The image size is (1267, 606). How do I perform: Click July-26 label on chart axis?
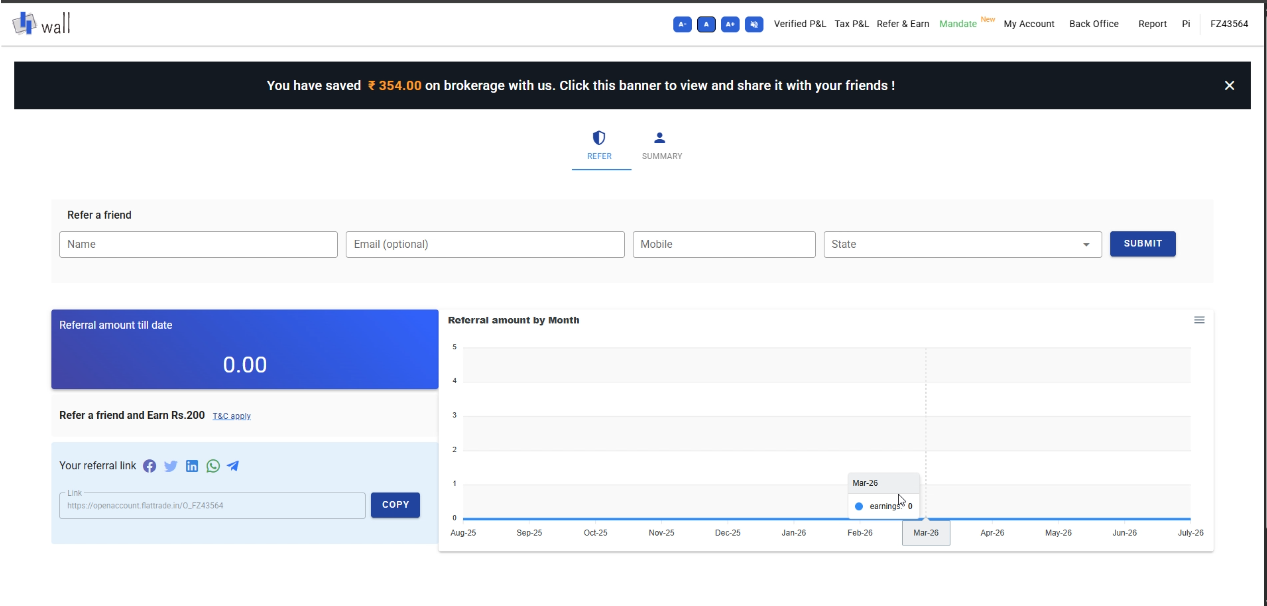pos(1190,533)
